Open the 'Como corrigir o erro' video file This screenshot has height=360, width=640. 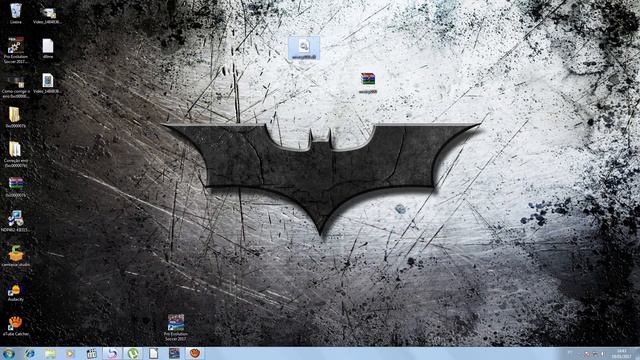click(x=16, y=87)
